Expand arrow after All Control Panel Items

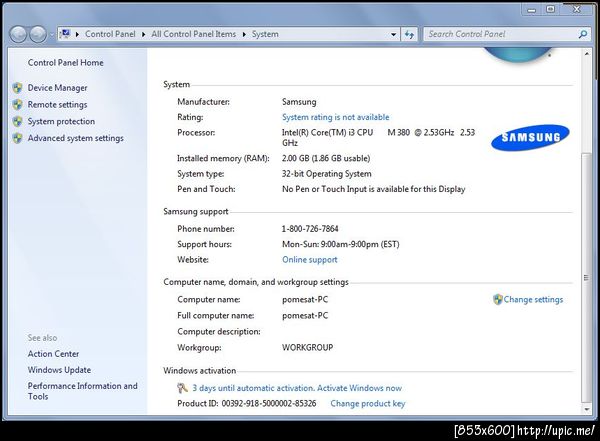pos(244,34)
